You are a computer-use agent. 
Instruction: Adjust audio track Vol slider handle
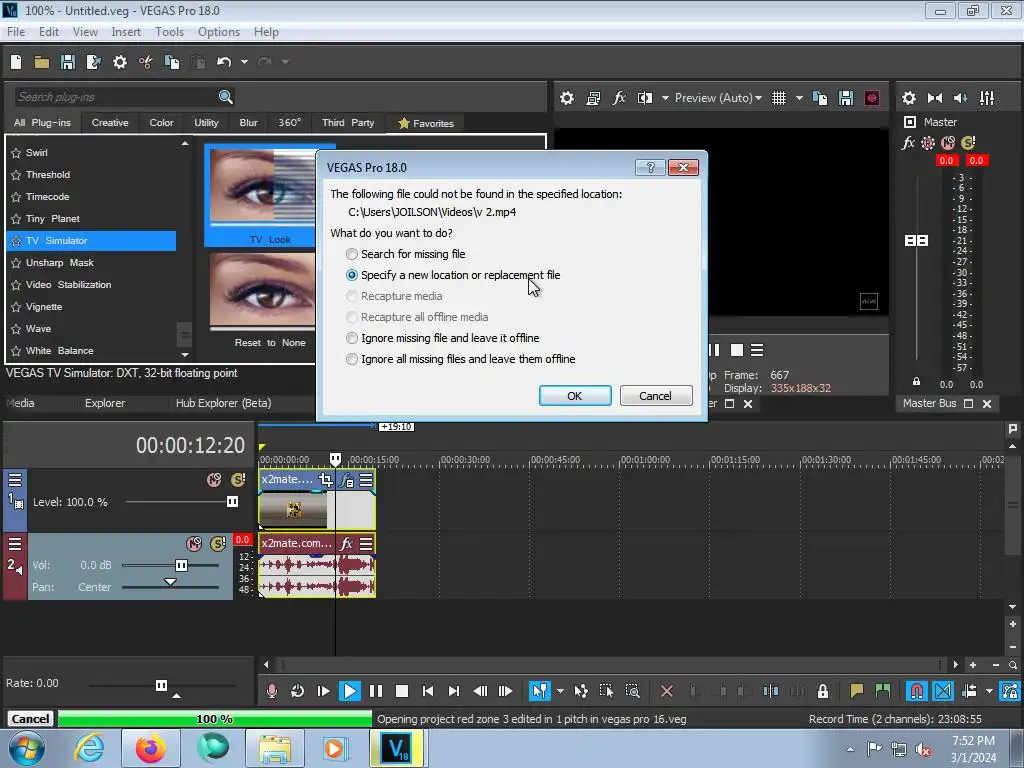click(182, 566)
